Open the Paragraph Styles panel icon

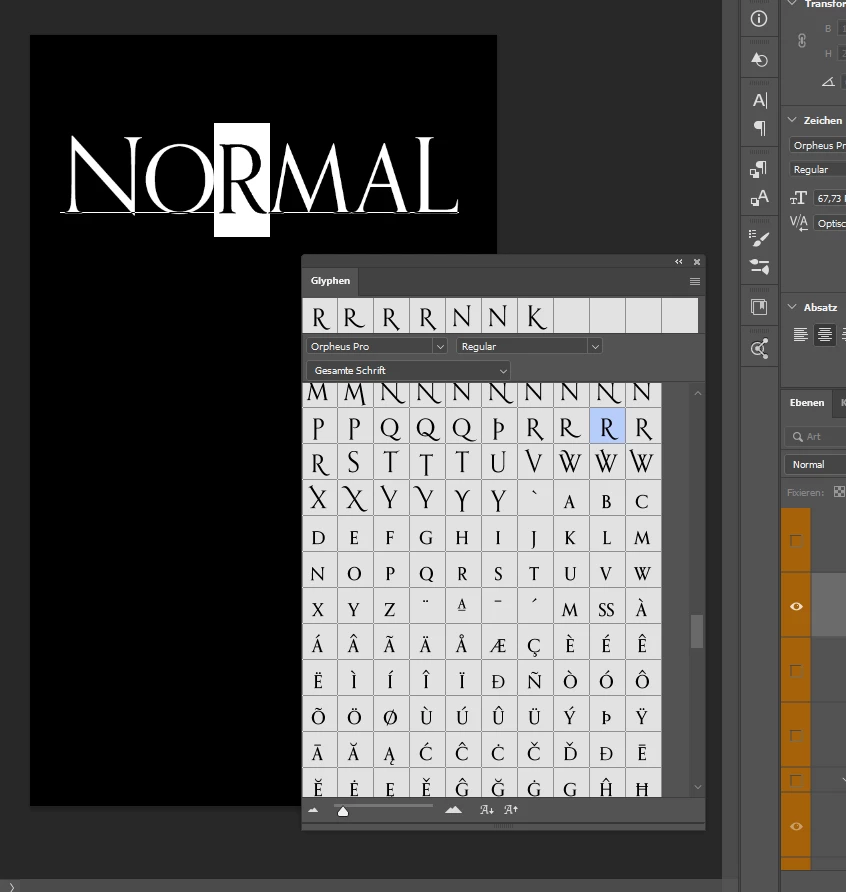point(759,170)
